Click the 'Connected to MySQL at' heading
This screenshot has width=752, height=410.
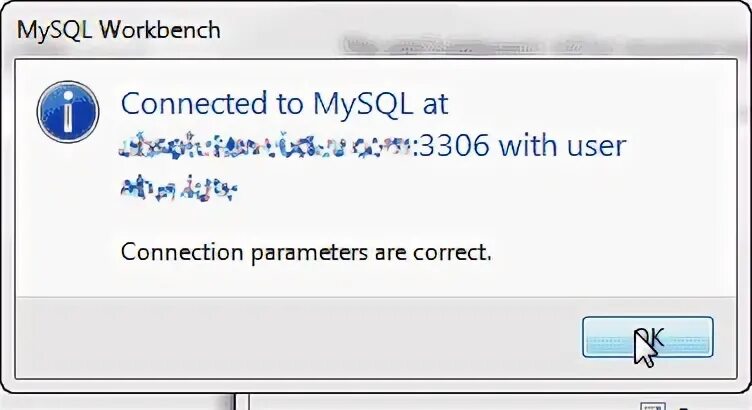(283, 103)
